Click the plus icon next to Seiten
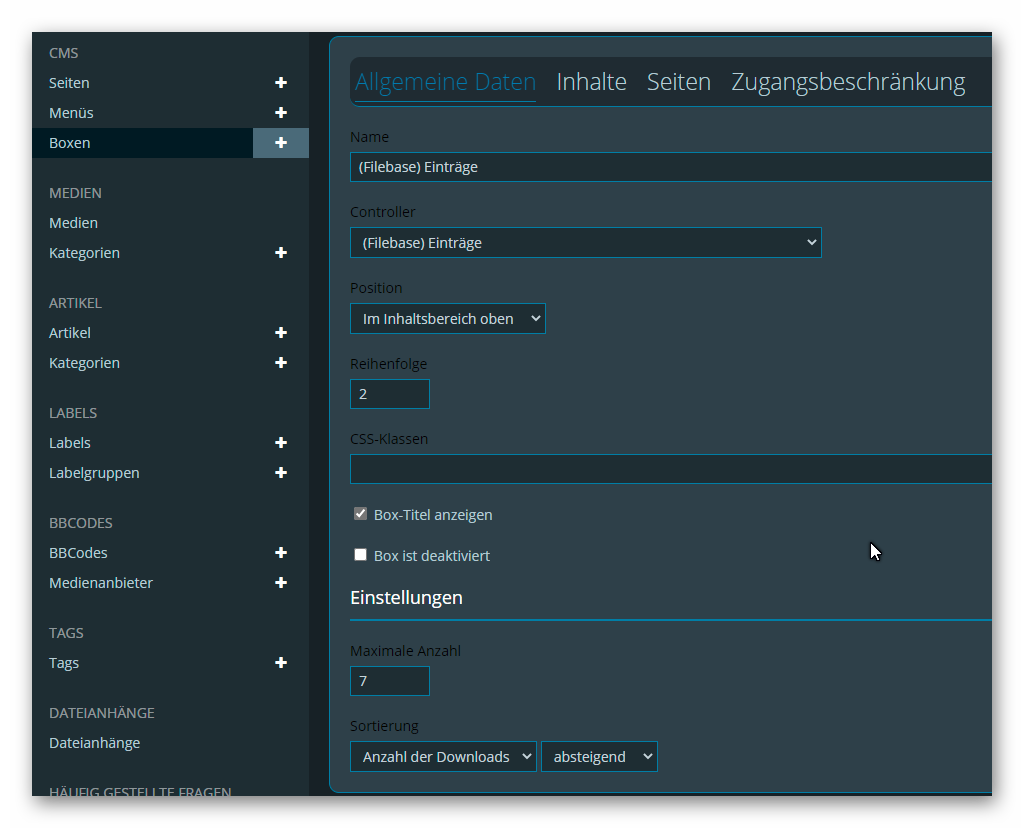 (x=281, y=83)
